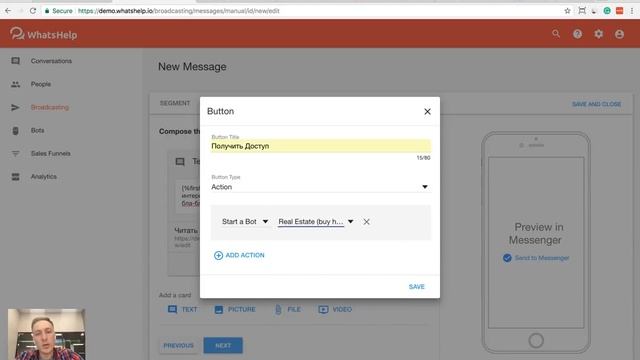Click the Analytics icon in sidebar
Viewport: 640px width, 360px height.
coord(16,177)
